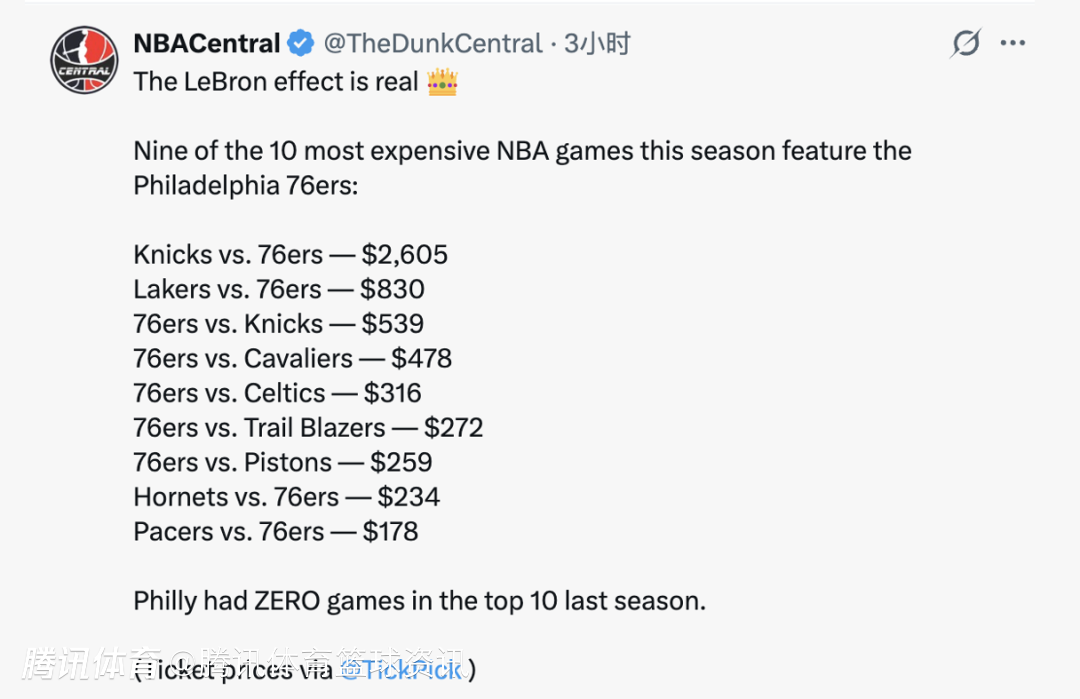Select the 76ers vs. Cavaliers $478 line

tap(293, 358)
